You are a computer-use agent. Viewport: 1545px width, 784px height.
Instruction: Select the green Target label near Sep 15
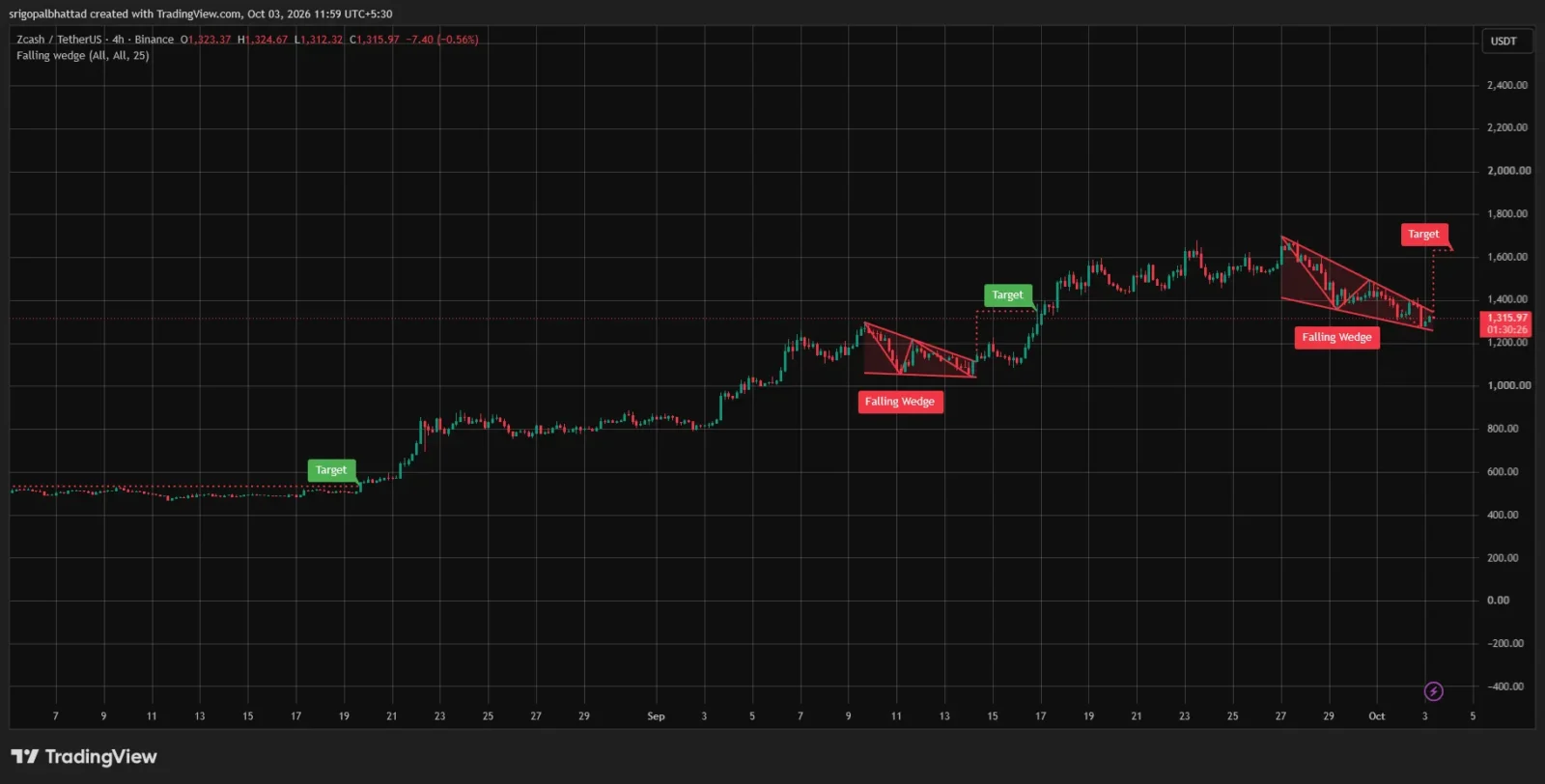coord(1007,295)
